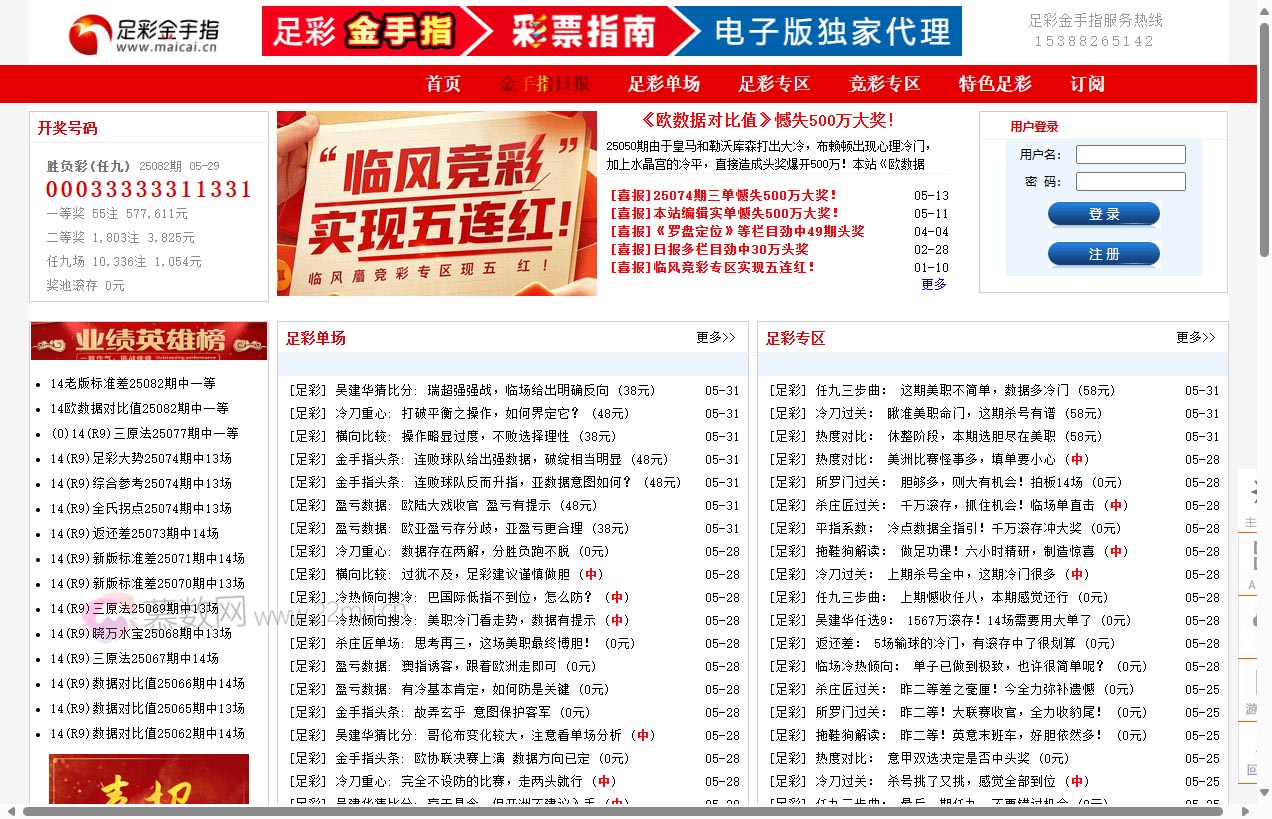Image resolution: width=1272 pixels, height=819 pixels.
Task: Click the 业绩英雄榜 banner at left
Action: coord(148,340)
